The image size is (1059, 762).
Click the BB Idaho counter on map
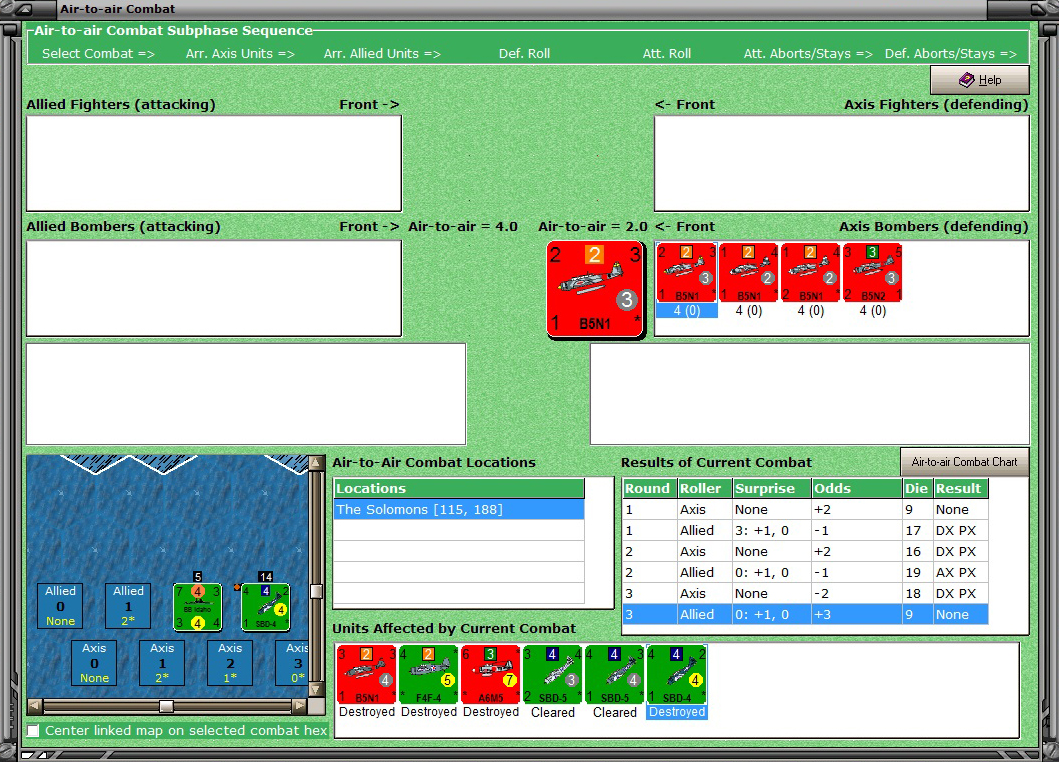198,607
